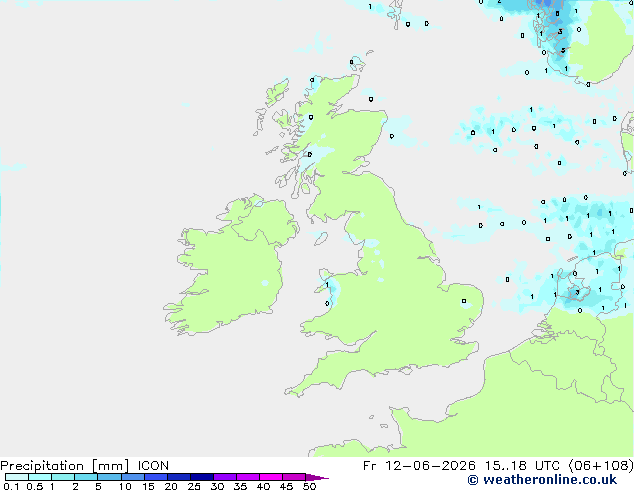
Task: Click the 'Fr 12-06-2026' date text
Action: pyautogui.click(x=419, y=466)
